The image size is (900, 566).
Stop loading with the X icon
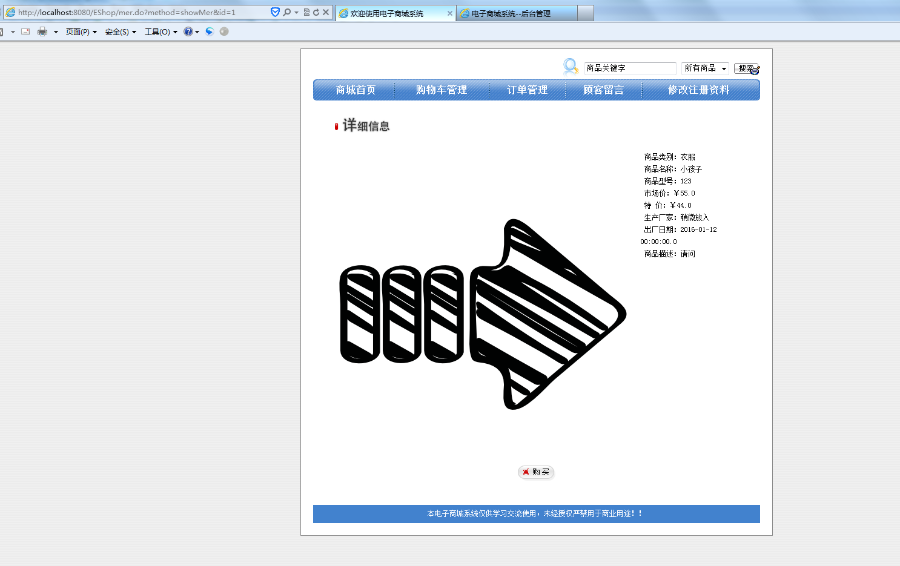tap(325, 12)
